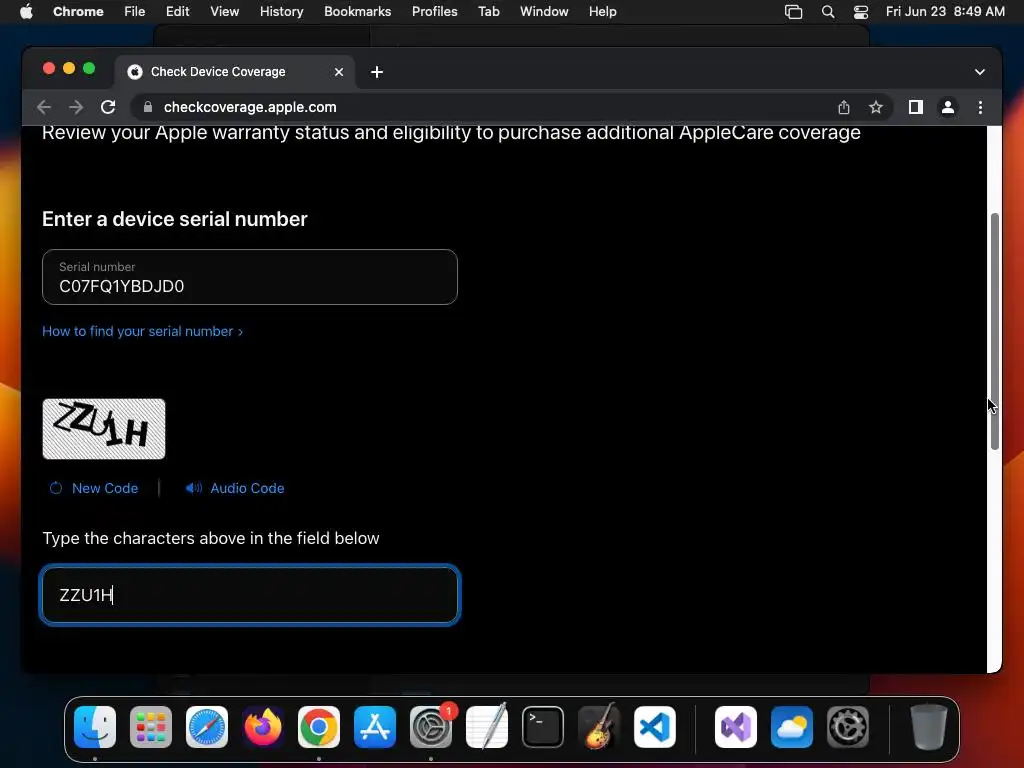Click the date and time in menu bar
The height and width of the screenshot is (768, 1024).
[x=945, y=12]
